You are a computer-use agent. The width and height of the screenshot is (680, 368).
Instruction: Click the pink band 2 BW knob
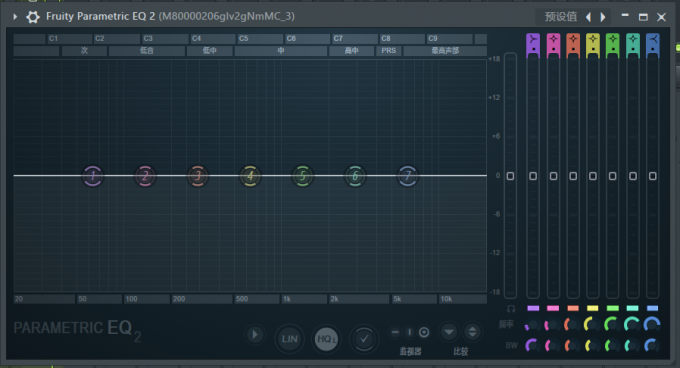pos(552,345)
